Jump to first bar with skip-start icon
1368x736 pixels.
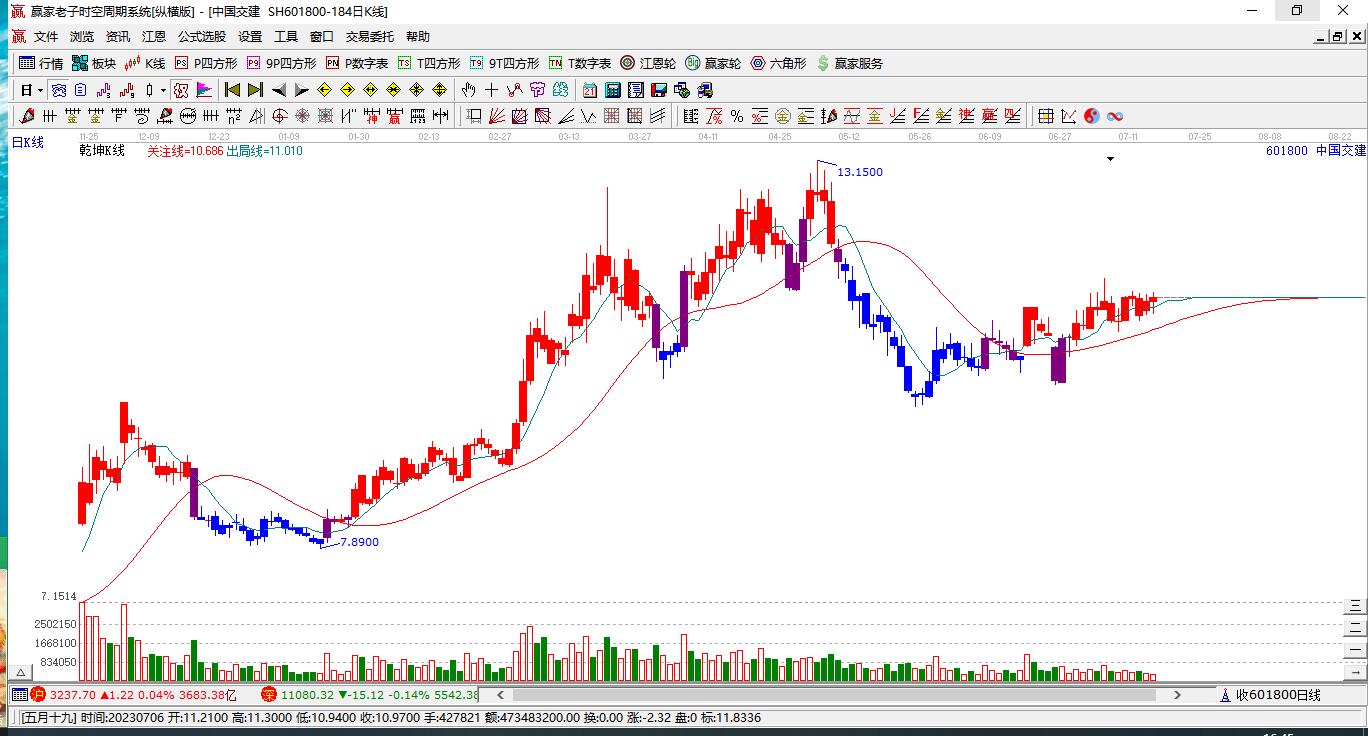point(232,90)
